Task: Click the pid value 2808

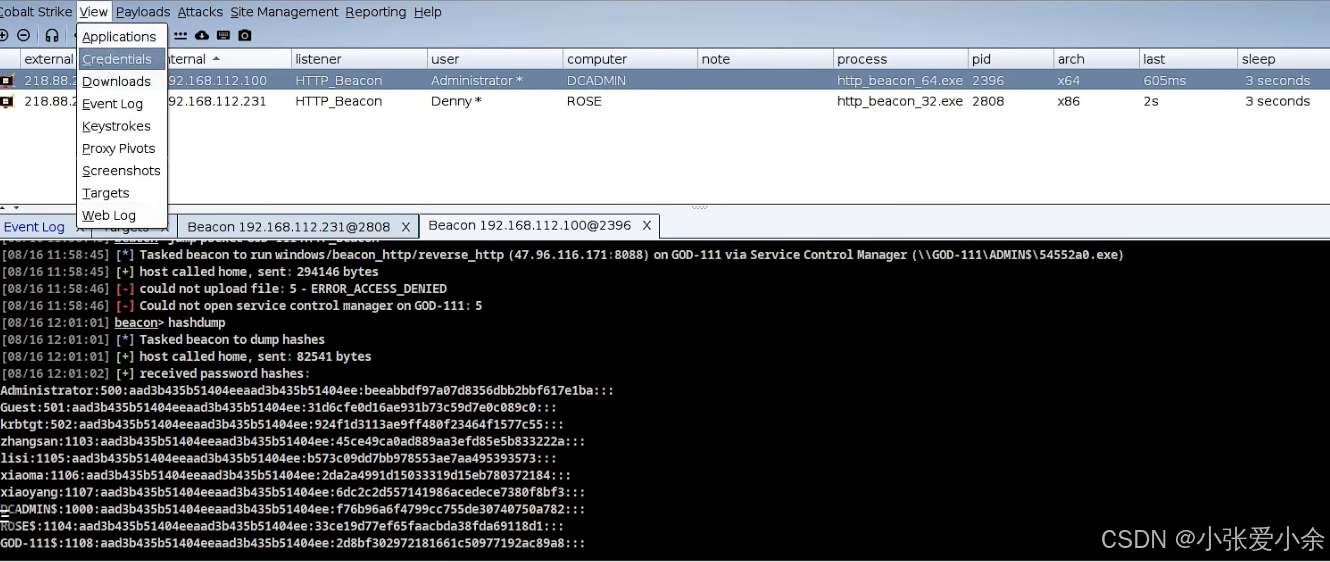Action: (988, 101)
